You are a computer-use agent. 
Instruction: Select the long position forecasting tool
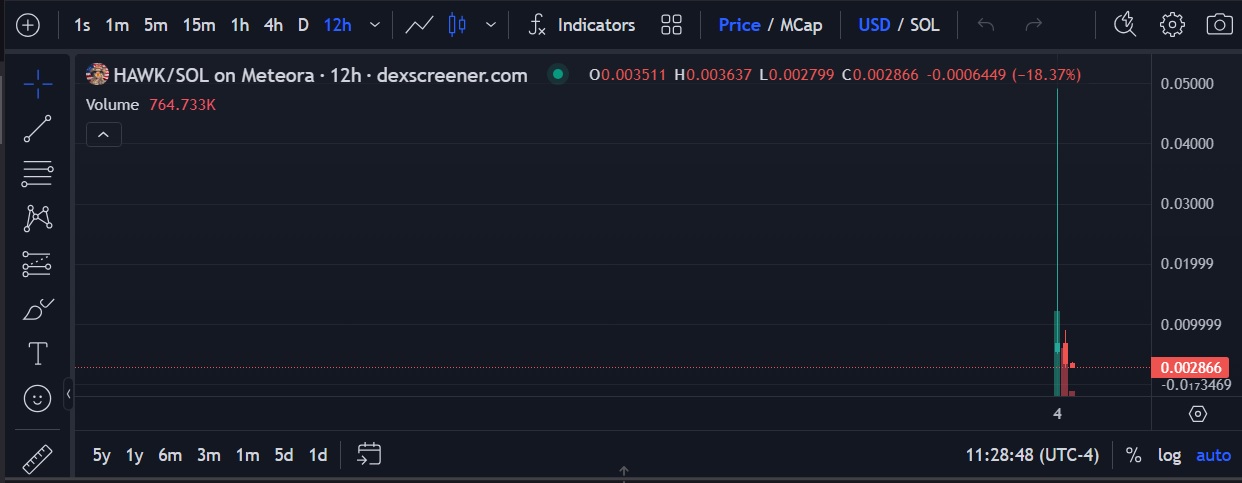click(x=37, y=264)
